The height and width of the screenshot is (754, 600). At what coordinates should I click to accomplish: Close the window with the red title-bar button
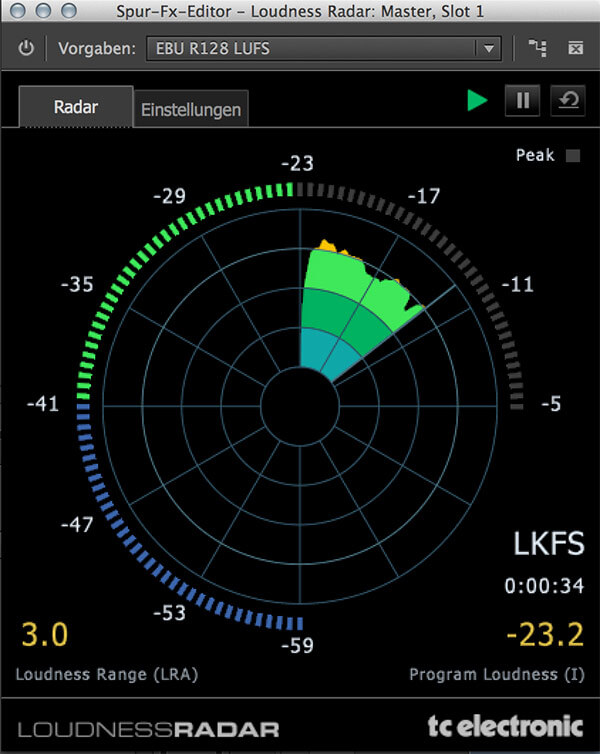(x=18, y=11)
